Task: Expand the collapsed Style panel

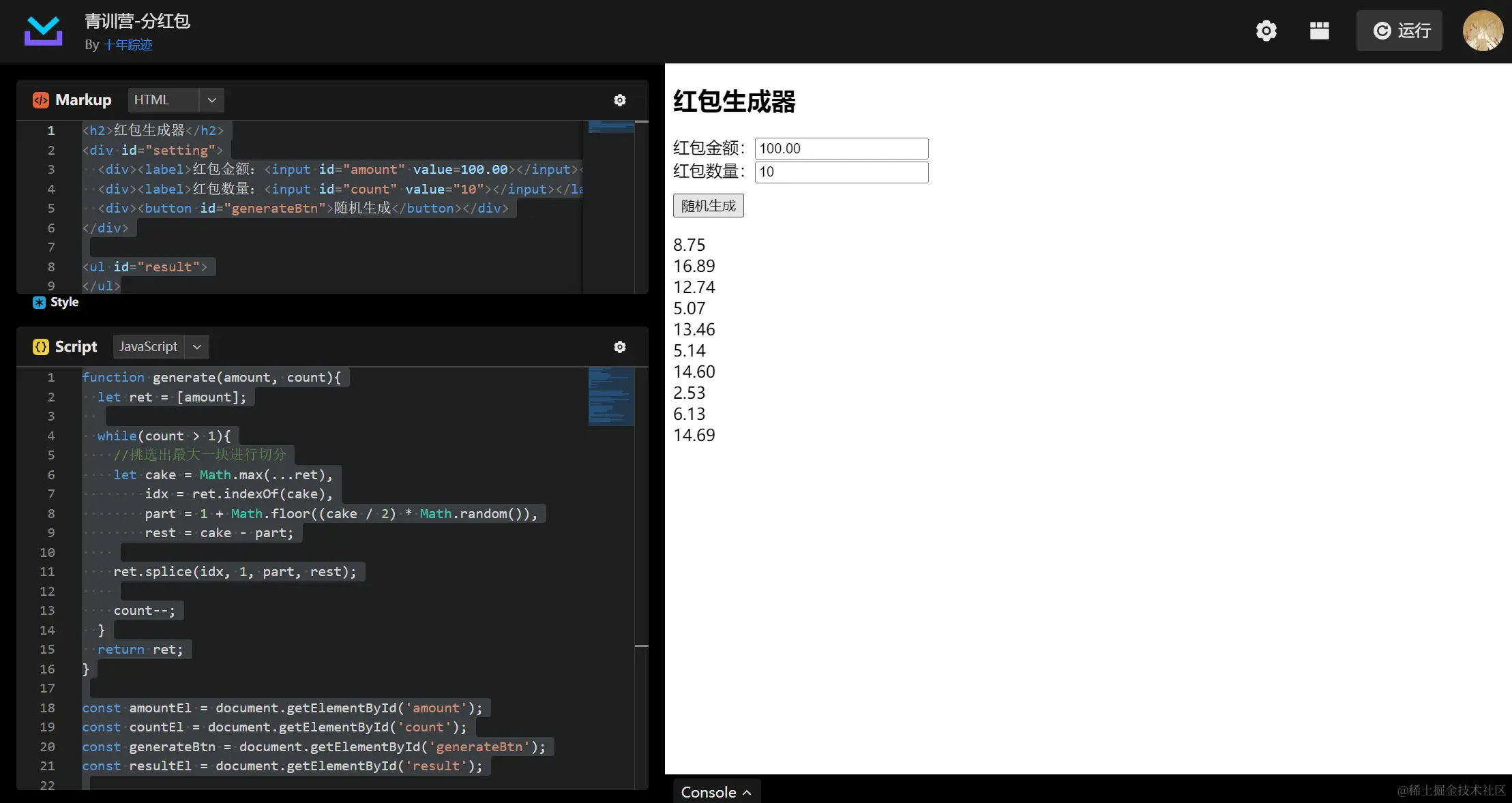Action: click(64, 302)
